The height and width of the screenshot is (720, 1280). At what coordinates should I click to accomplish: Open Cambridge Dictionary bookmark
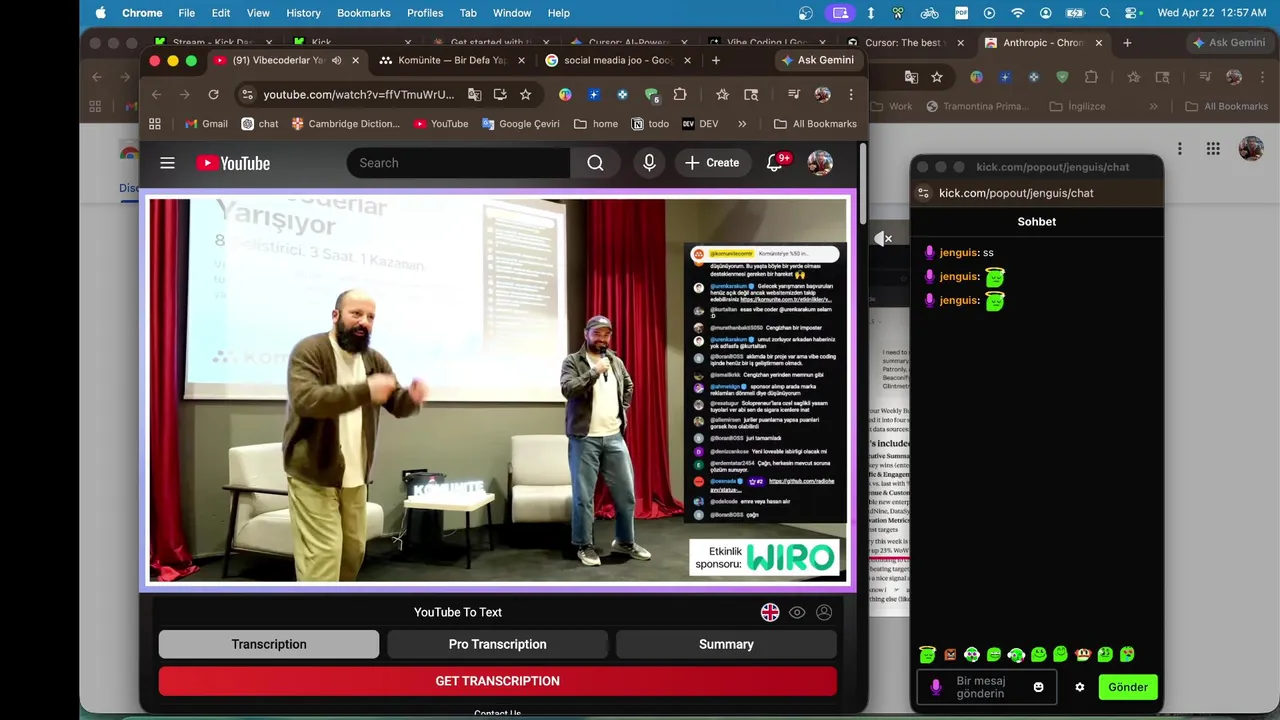345,124
